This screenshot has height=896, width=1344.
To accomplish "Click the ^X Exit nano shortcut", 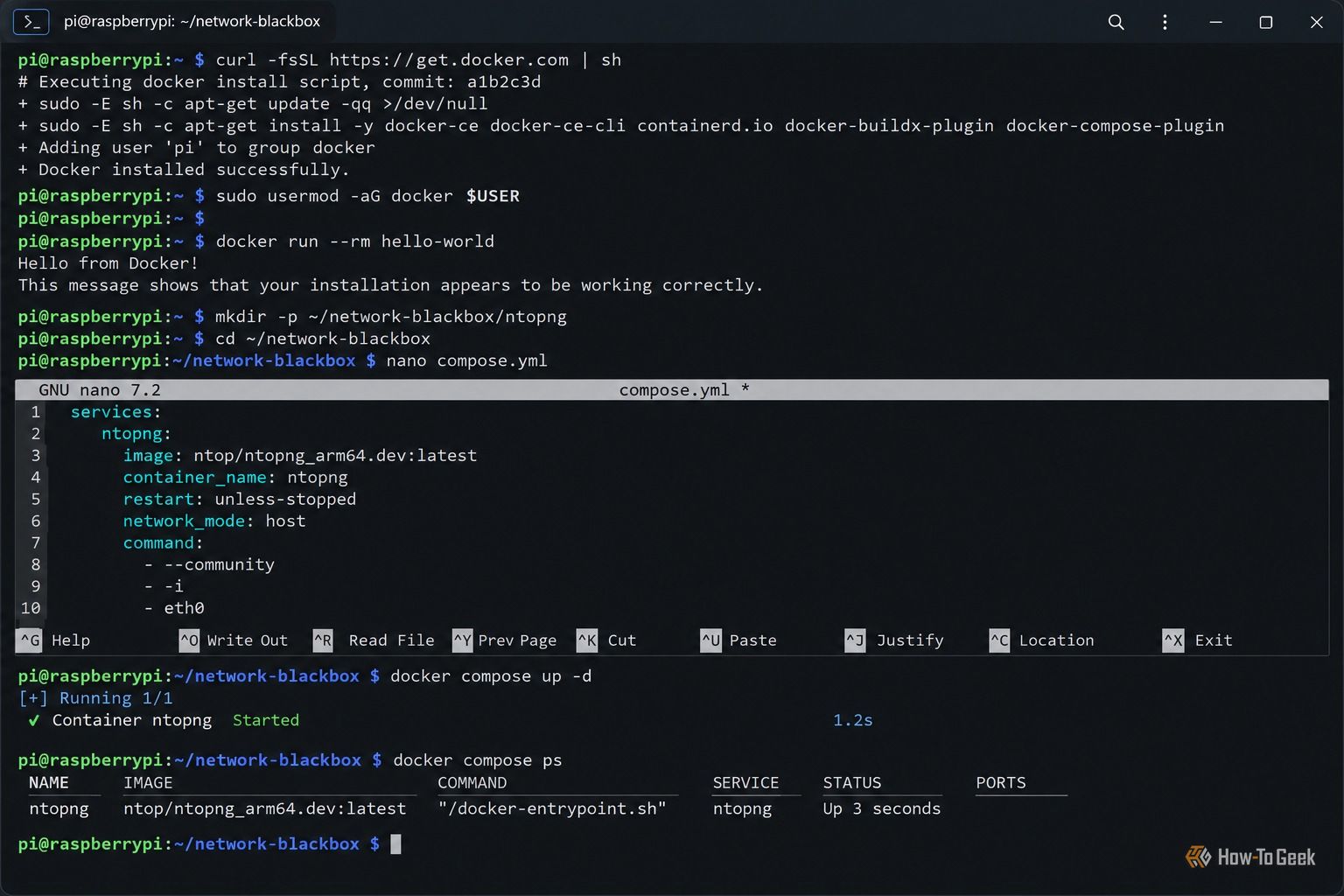I will [x=1198, y=640].
